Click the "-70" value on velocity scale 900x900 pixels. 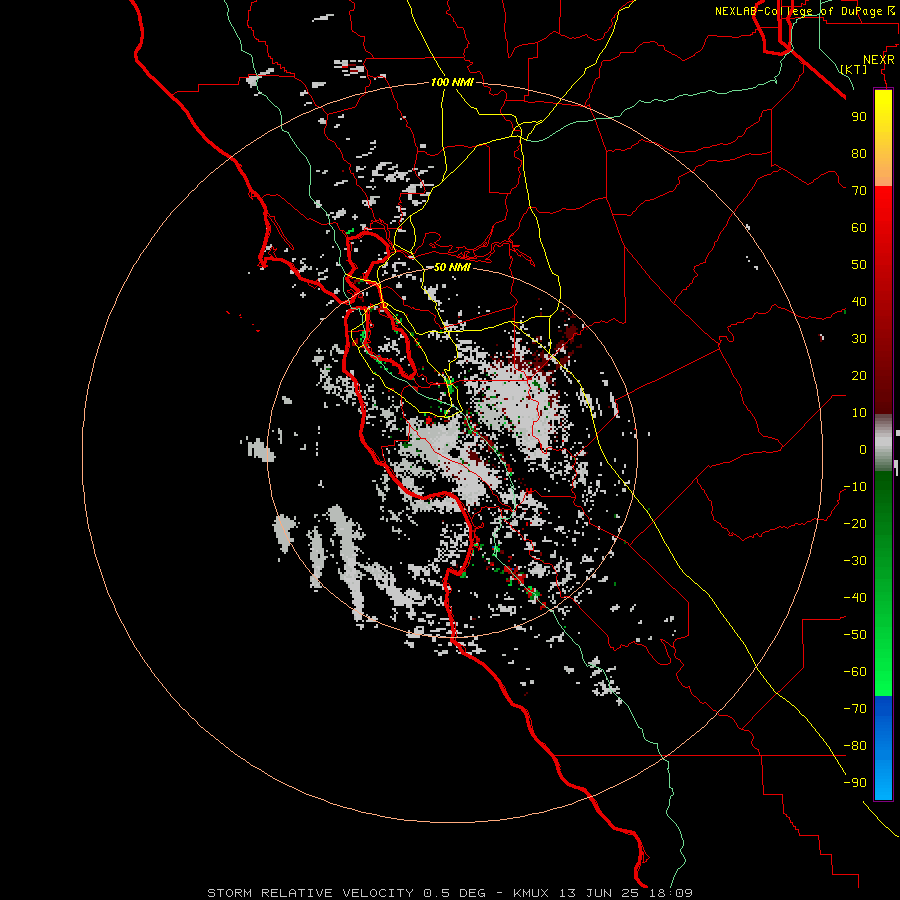855,709
